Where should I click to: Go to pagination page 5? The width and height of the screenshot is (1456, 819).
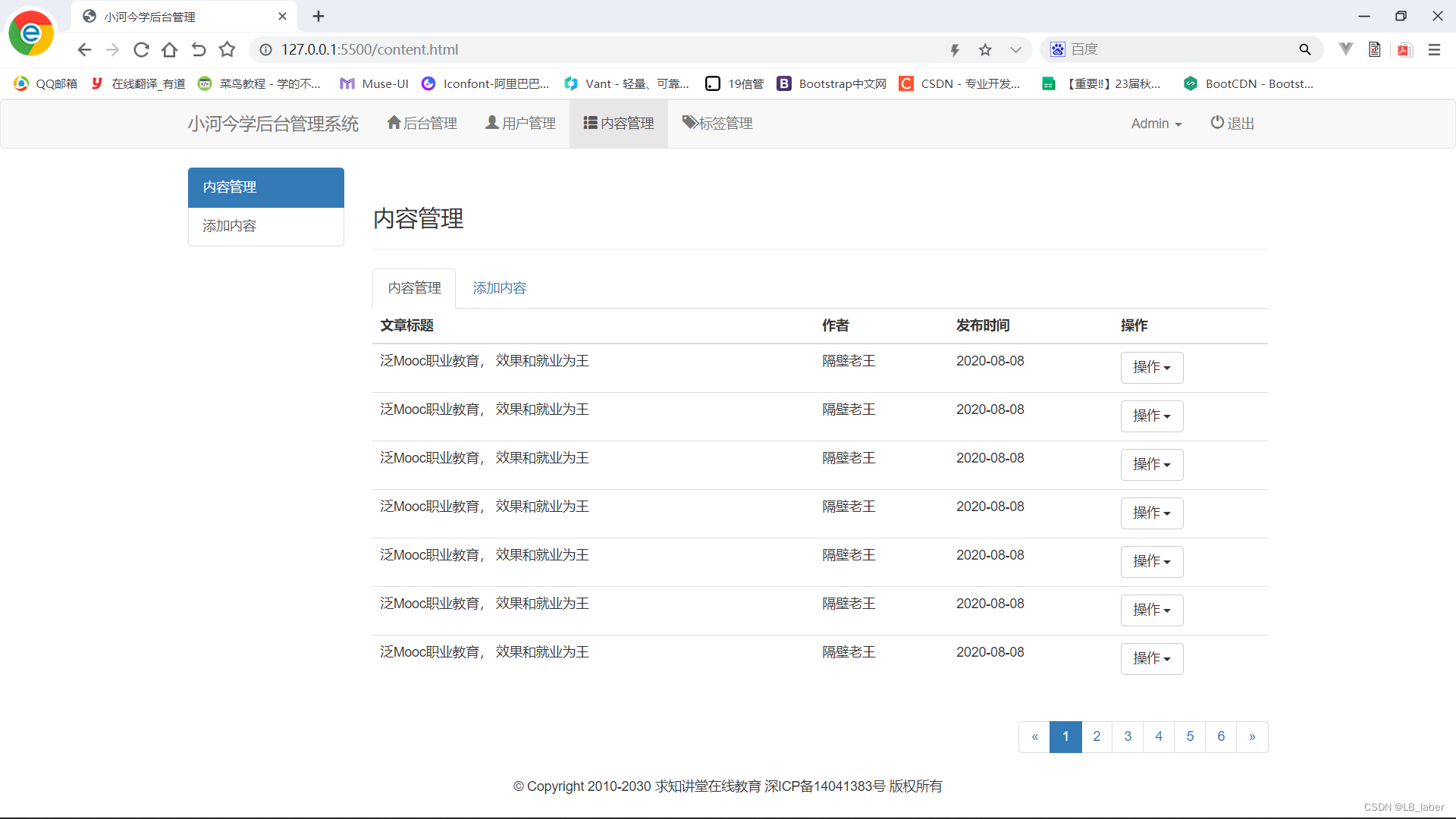point(1190,737)
